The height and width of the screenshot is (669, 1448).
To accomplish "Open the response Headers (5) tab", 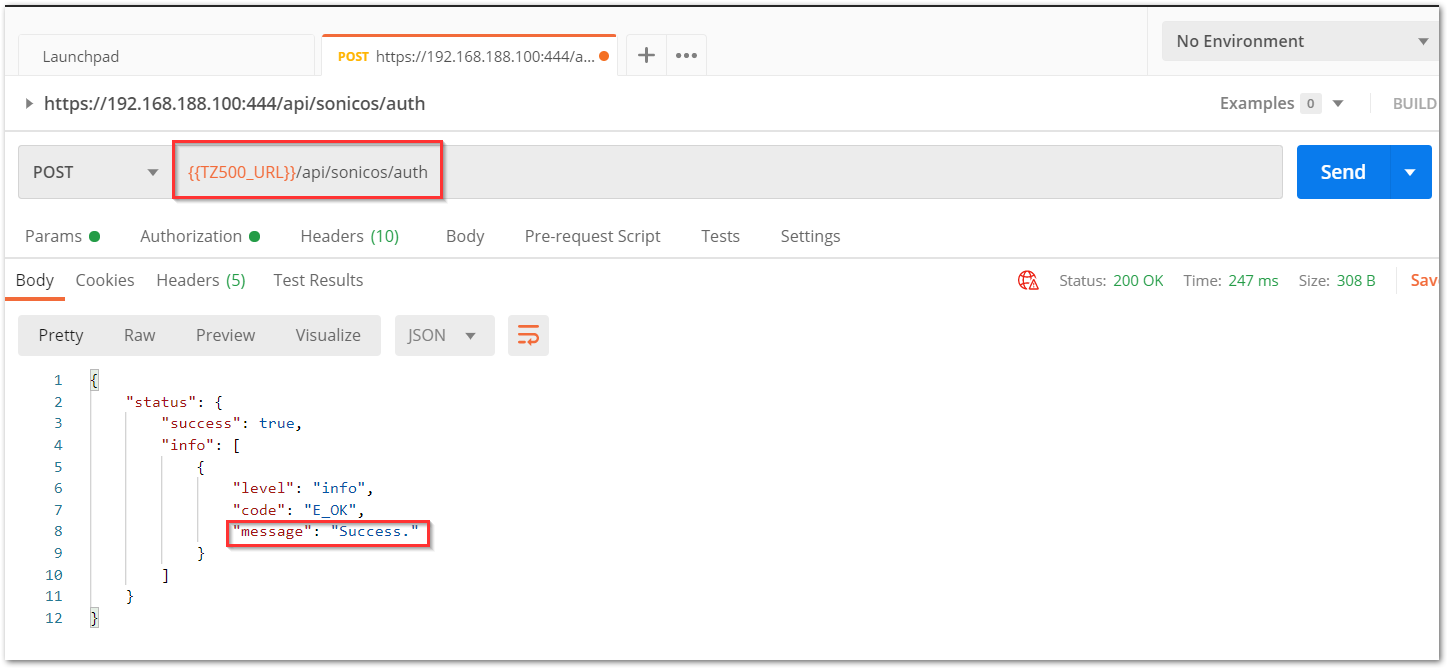I will click(x=201, y=280).
